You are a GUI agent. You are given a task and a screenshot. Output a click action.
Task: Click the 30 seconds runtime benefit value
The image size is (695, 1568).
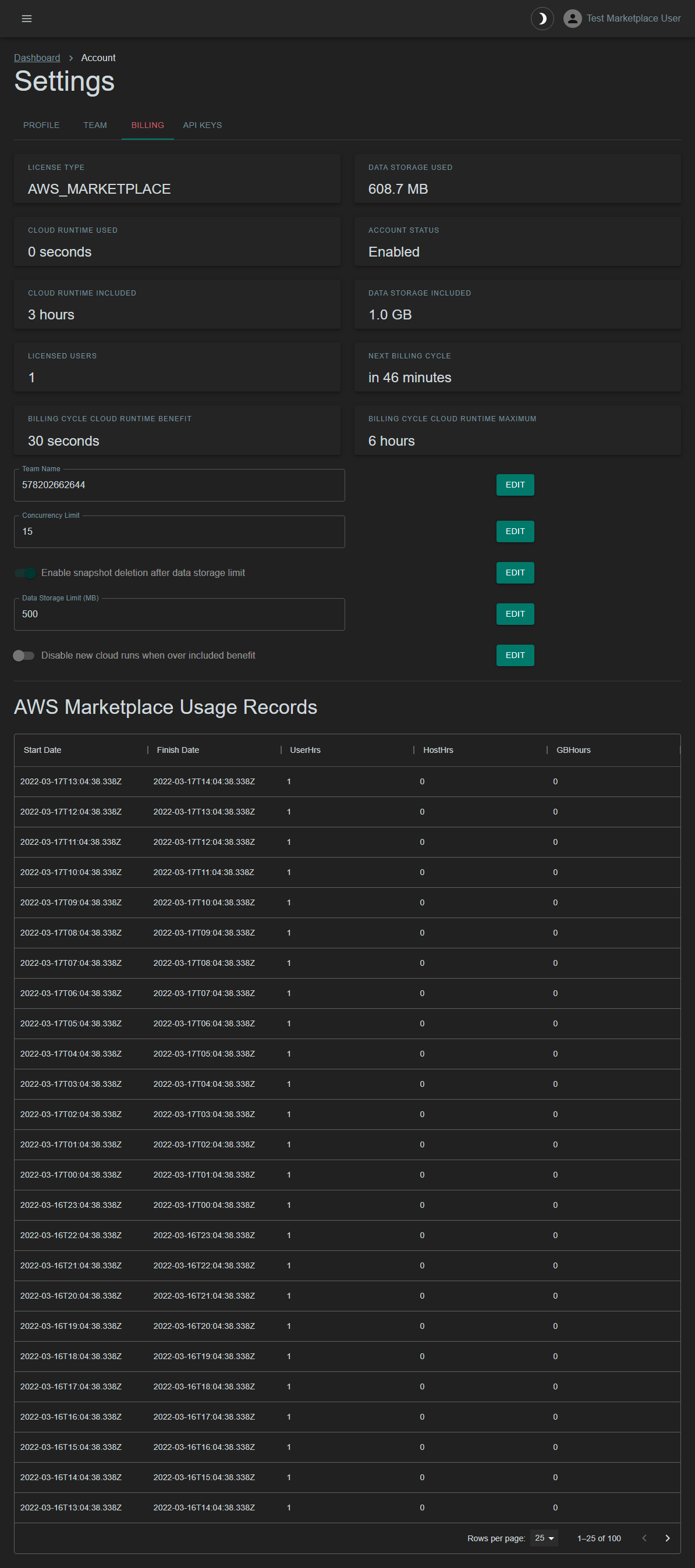(x=63, y=441)
